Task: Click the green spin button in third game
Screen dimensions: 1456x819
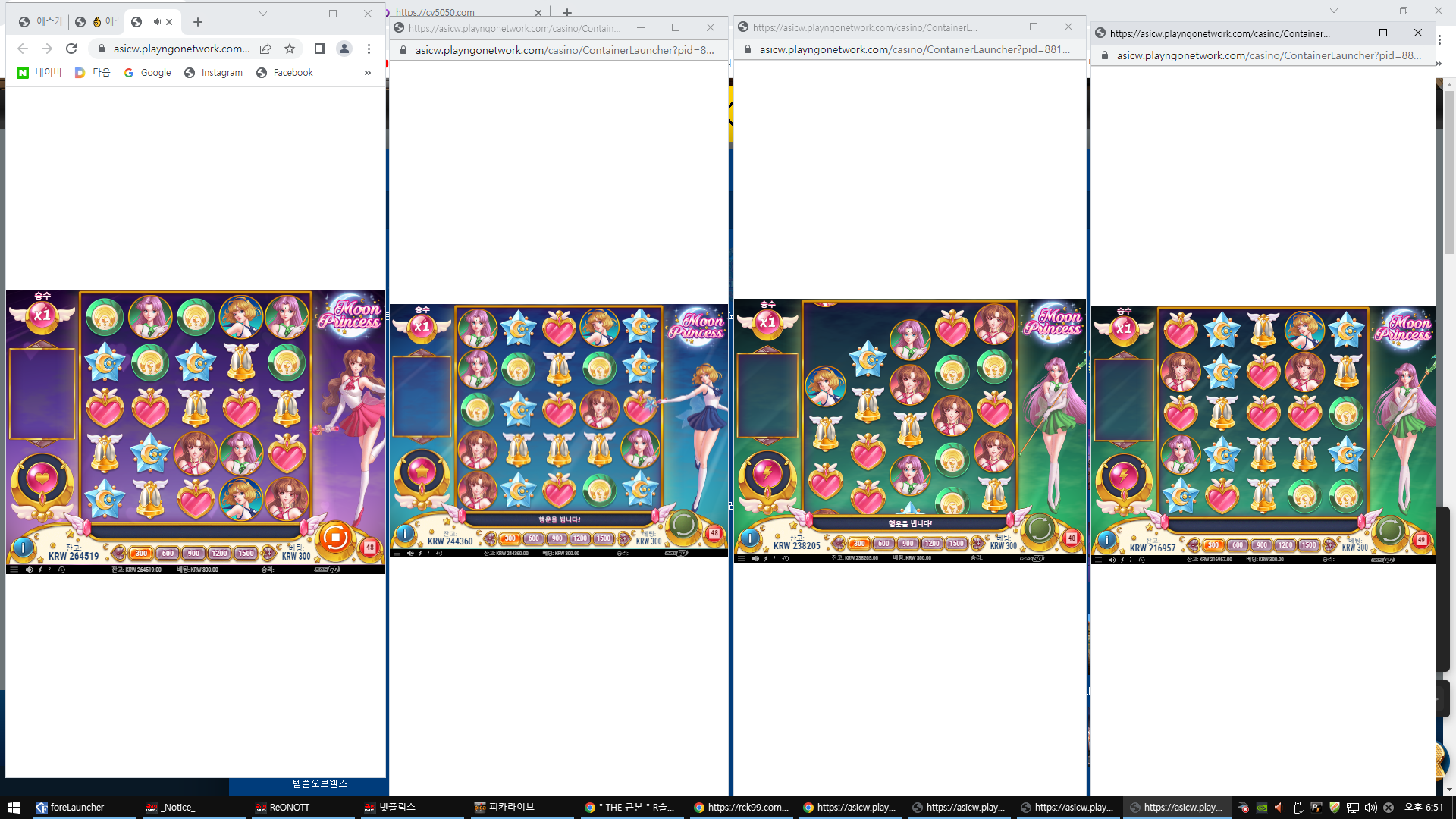Action: coord(1039,529)
